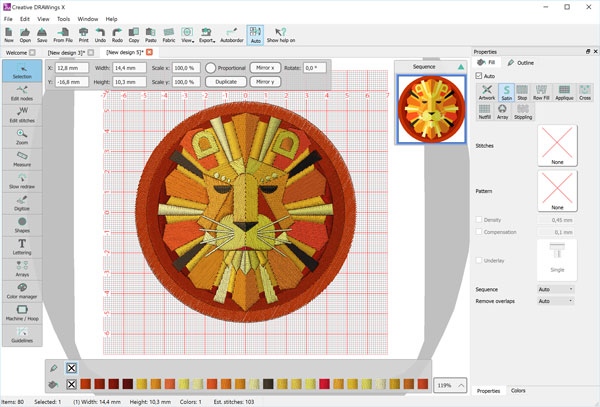Open the Remove overlaps dropdown

coord(556,300)
